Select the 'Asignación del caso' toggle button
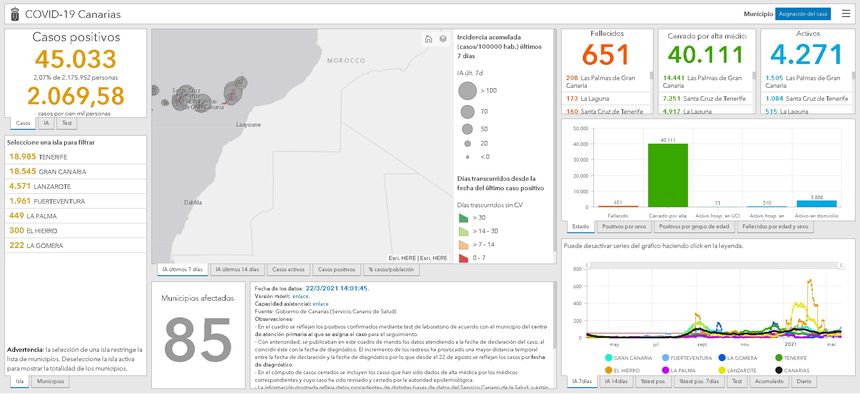 [803, 14]
